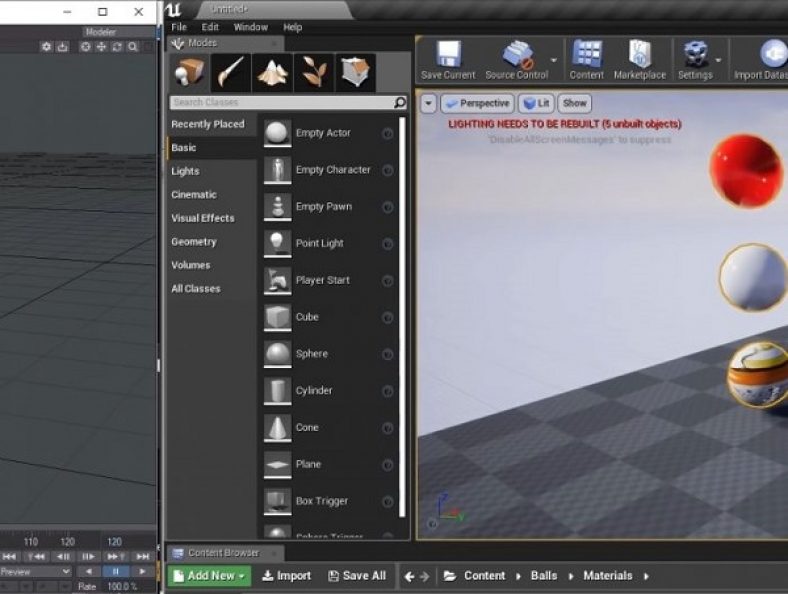This screenshot has width=788, height=594.
Task: Open the Marketplace toolbar icon
Action: coord(639,59)
